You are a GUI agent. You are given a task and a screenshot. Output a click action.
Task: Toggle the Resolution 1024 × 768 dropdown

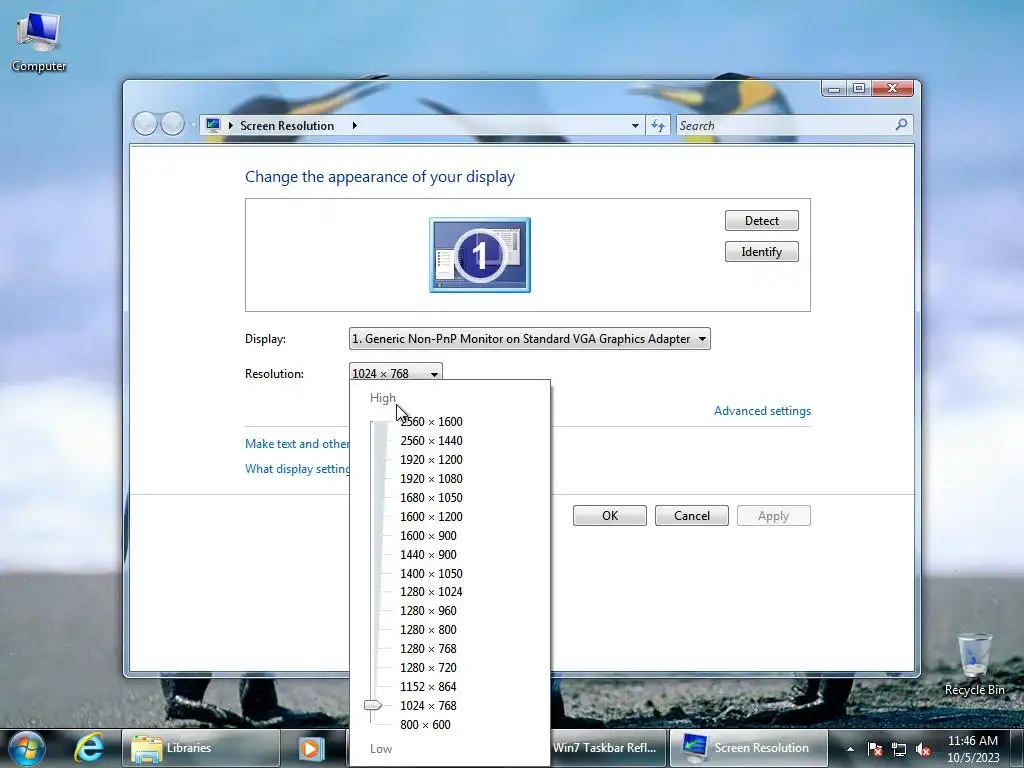[396, 372]
